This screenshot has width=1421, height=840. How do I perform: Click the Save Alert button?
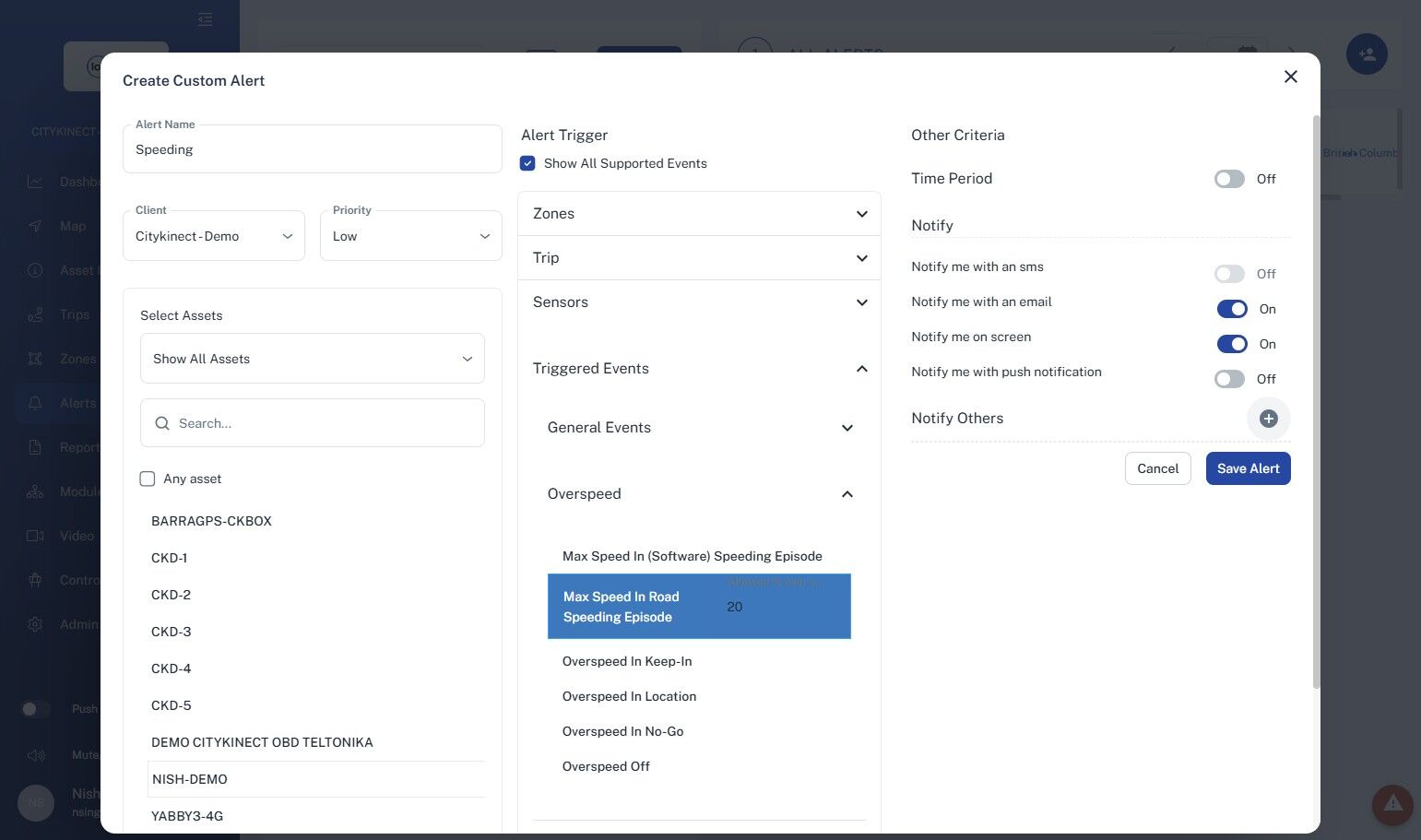(x=1248, y=468)
